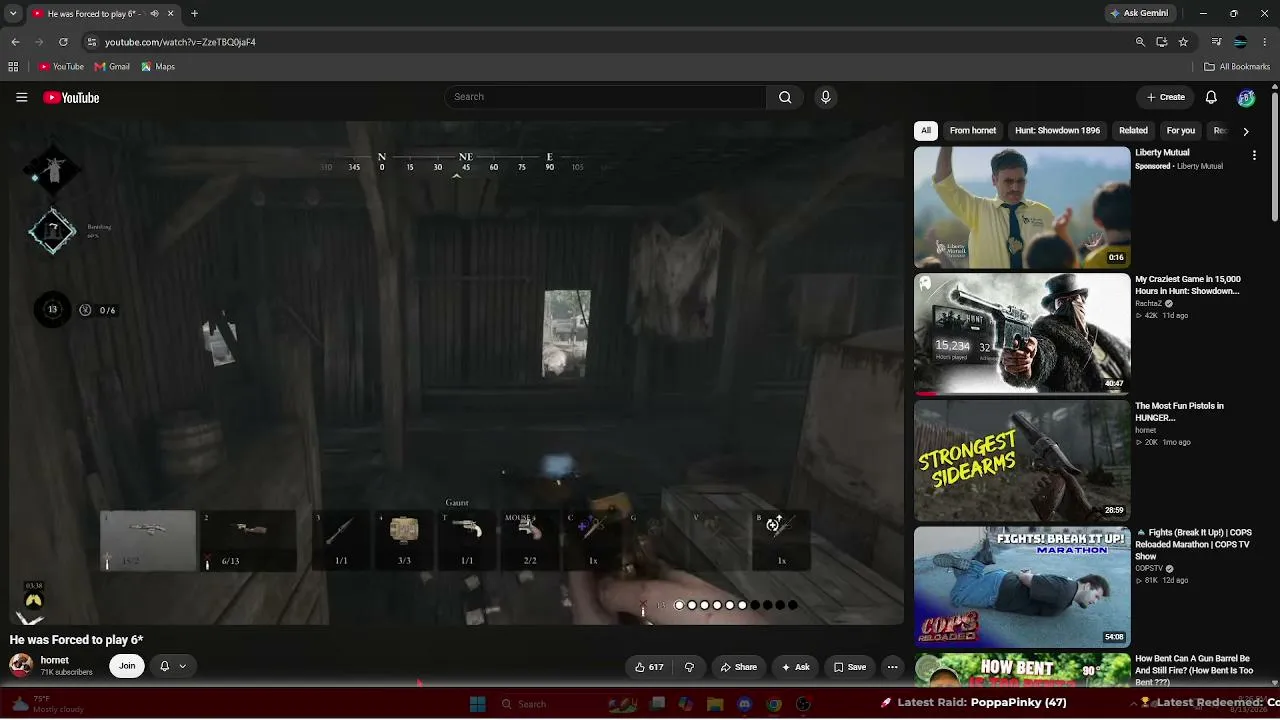Open the 'Strongest Sidearms' video thumbnail
This screenshot has width=1280, height=720.
click(1022, 461)
